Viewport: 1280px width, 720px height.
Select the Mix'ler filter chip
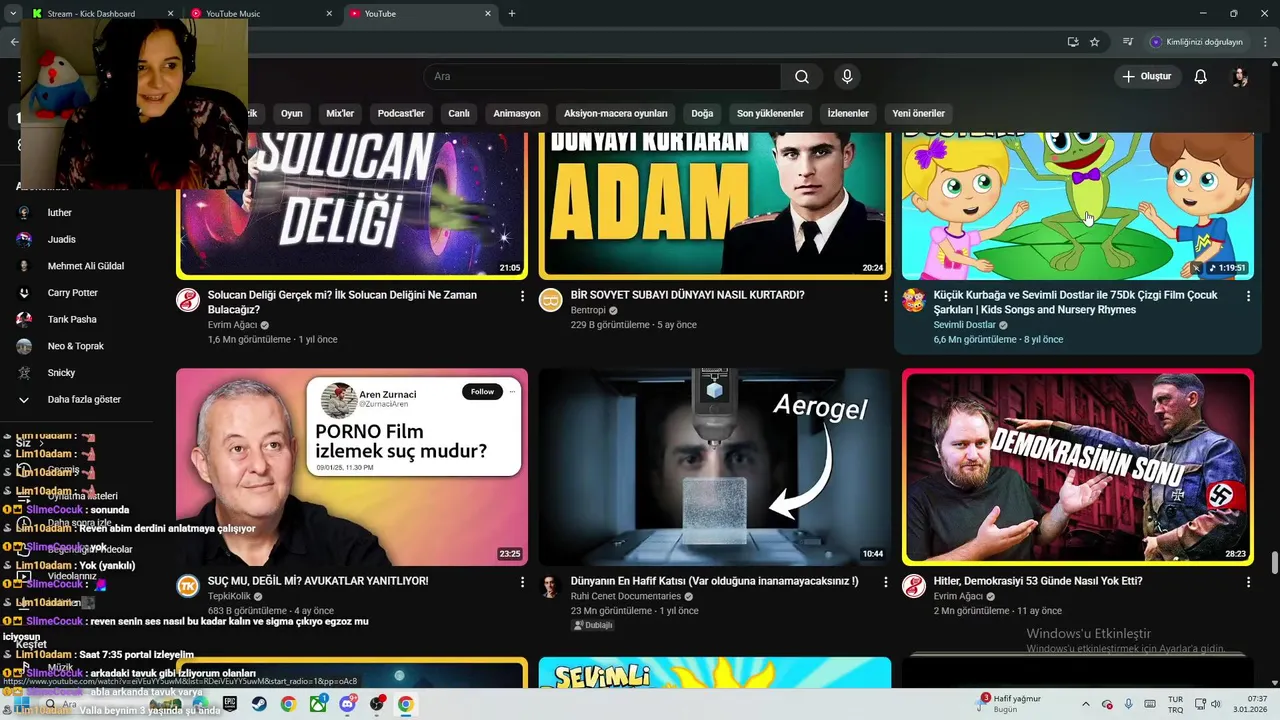click(340, 113)
